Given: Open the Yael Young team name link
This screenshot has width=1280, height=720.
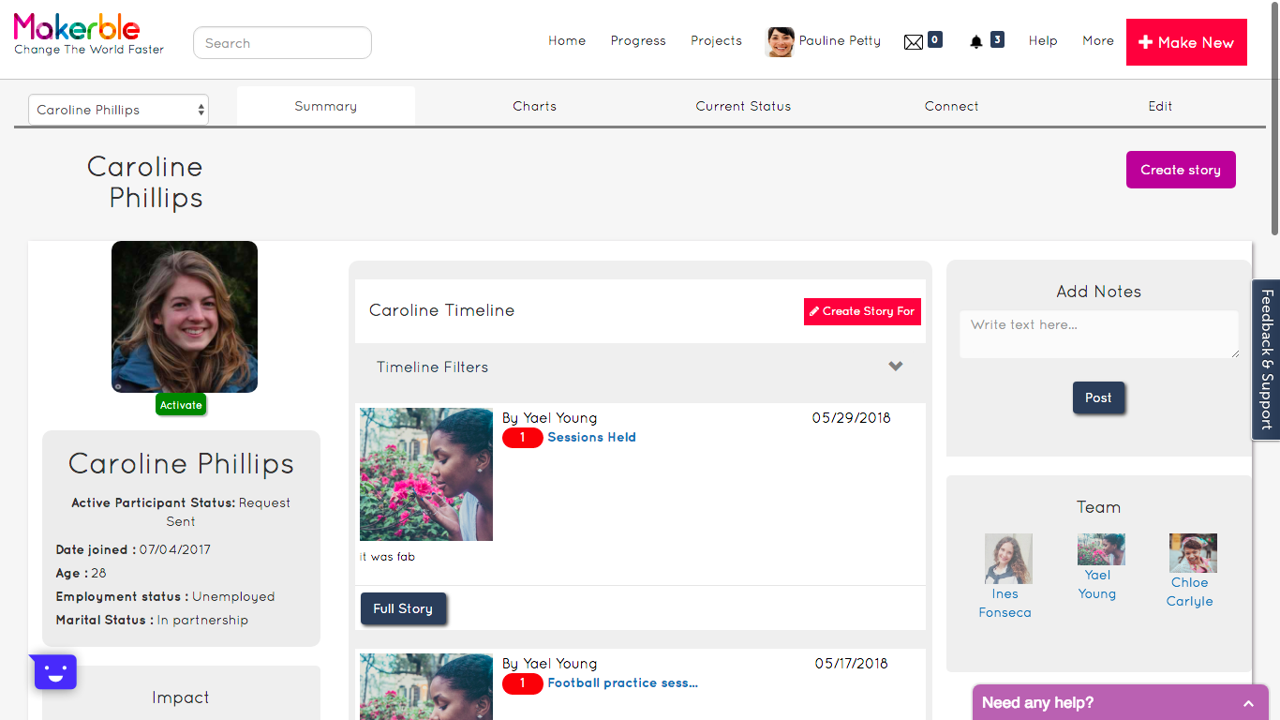Looking at the screenshot, I should 1097,584.
